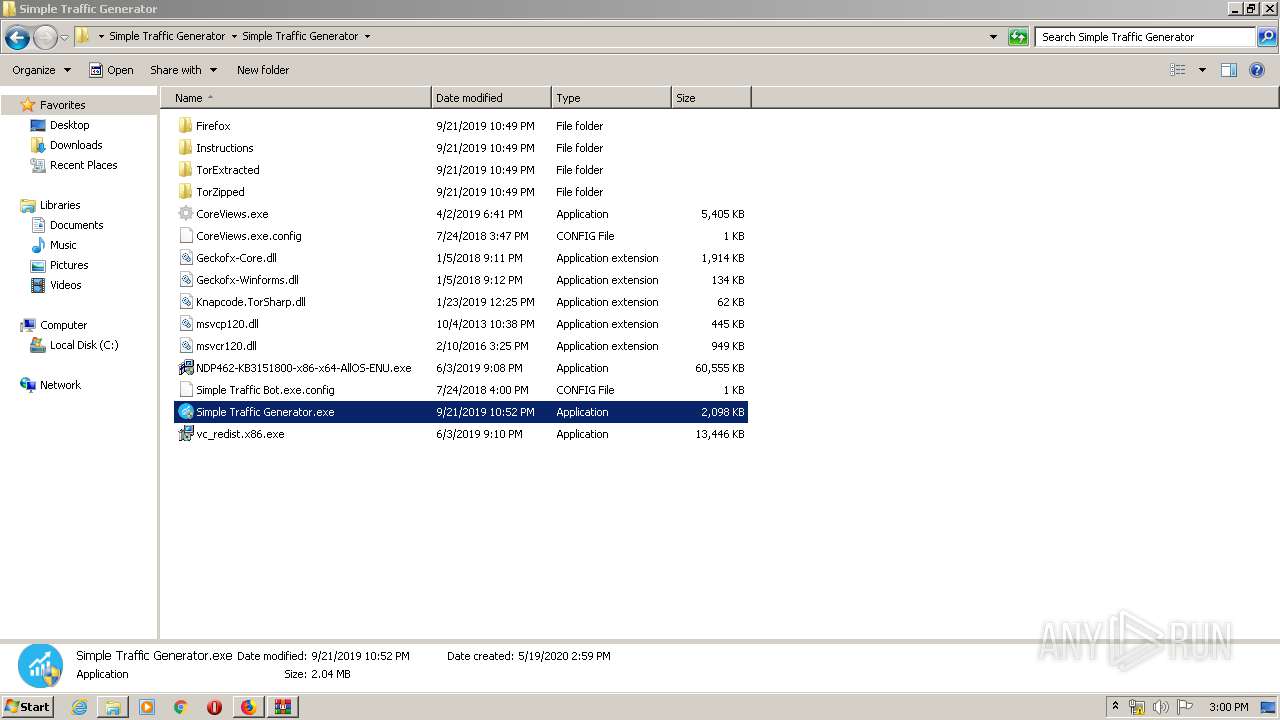Select the TorExtracted folder icon
1280x720 pixels.
185,170
